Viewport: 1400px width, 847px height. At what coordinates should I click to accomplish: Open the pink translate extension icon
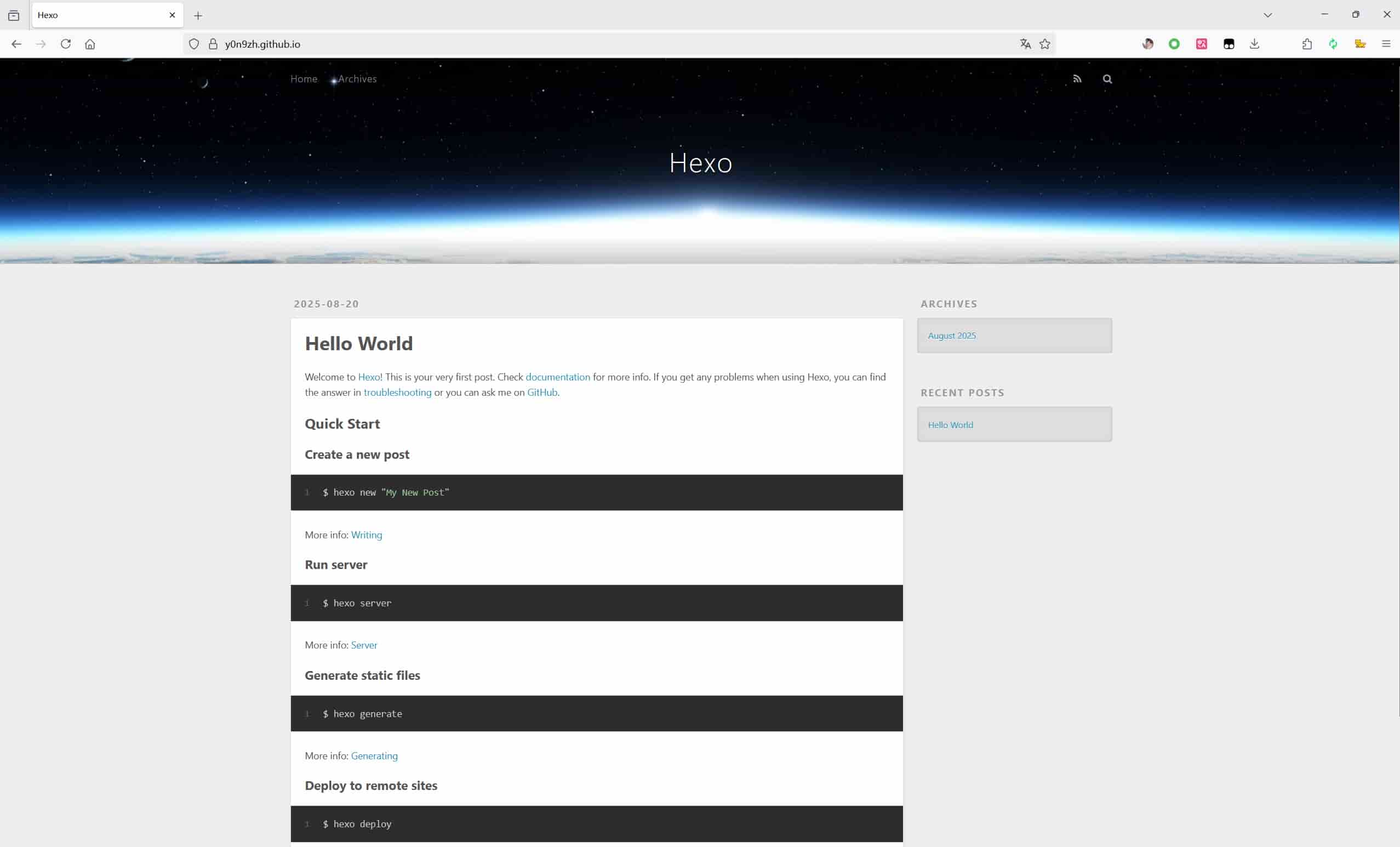coord(1201,44)
